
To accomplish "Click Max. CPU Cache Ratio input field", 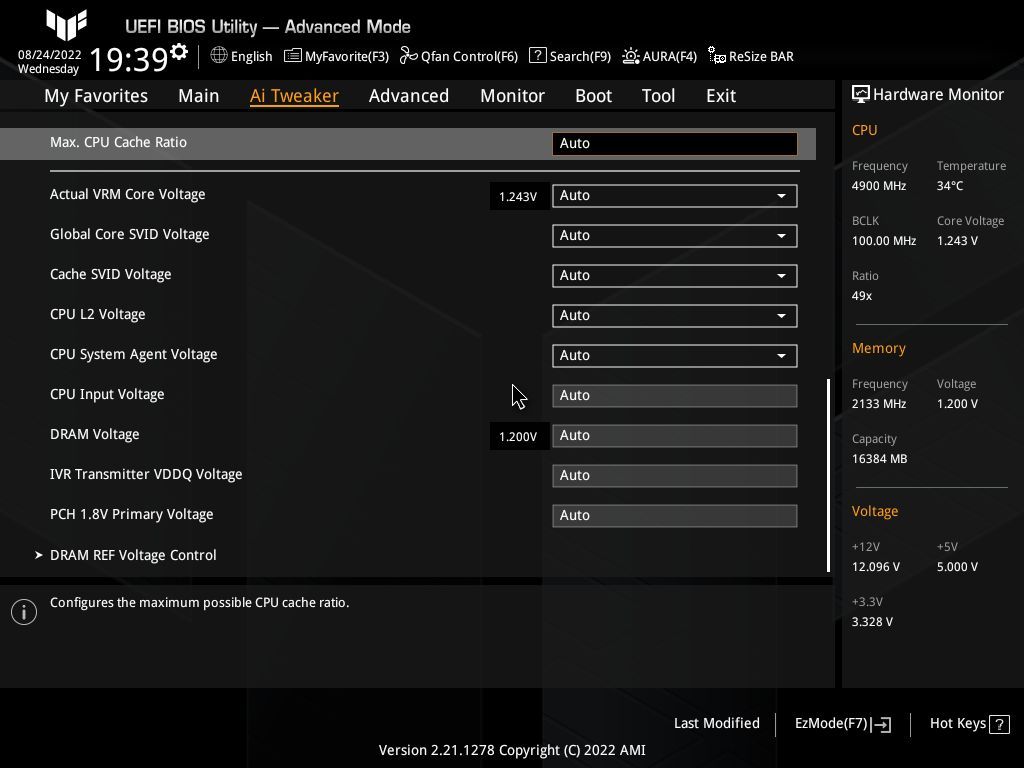I will pyautogui.click(x=675, y=144).
